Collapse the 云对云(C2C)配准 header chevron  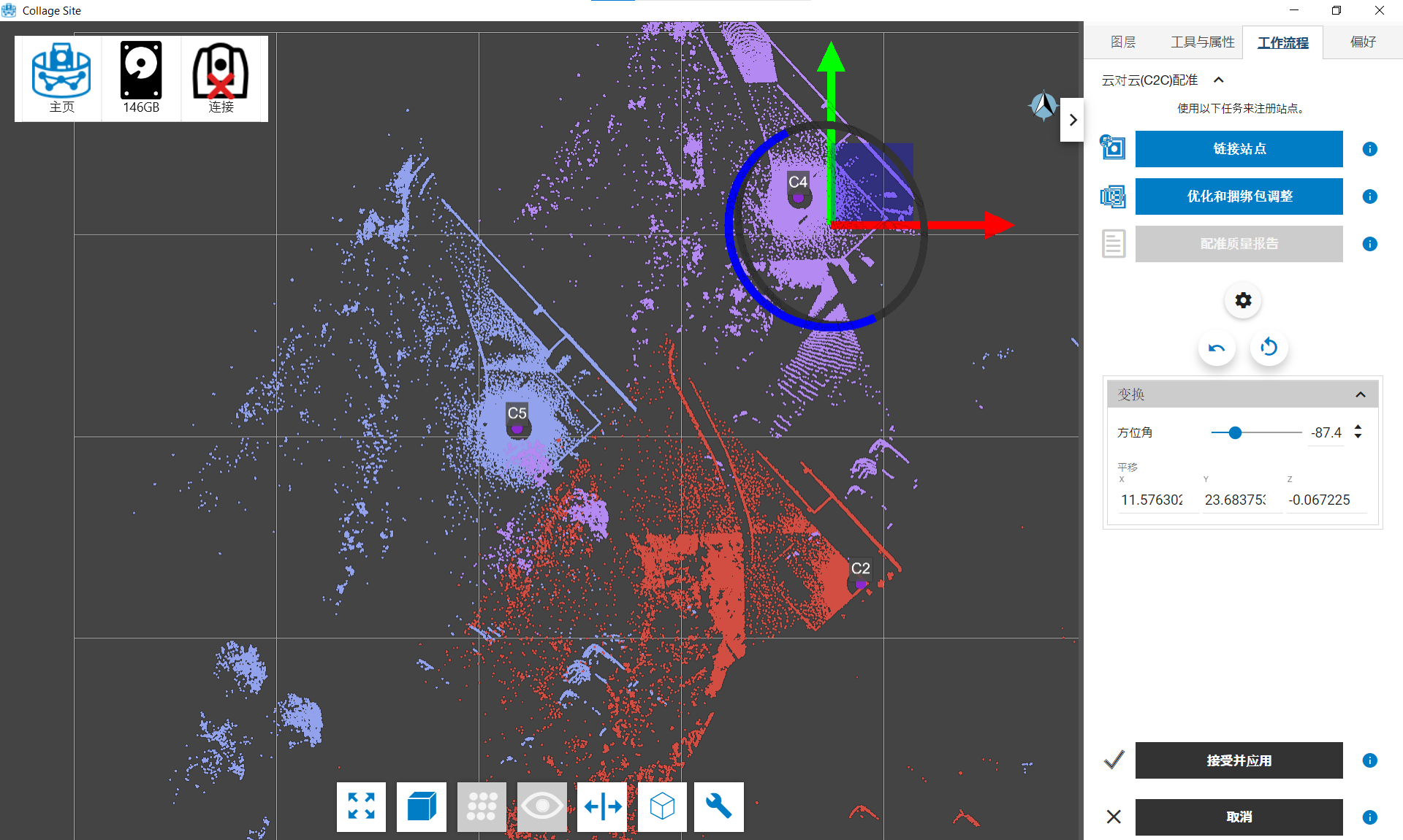(x=1218, y=80)
